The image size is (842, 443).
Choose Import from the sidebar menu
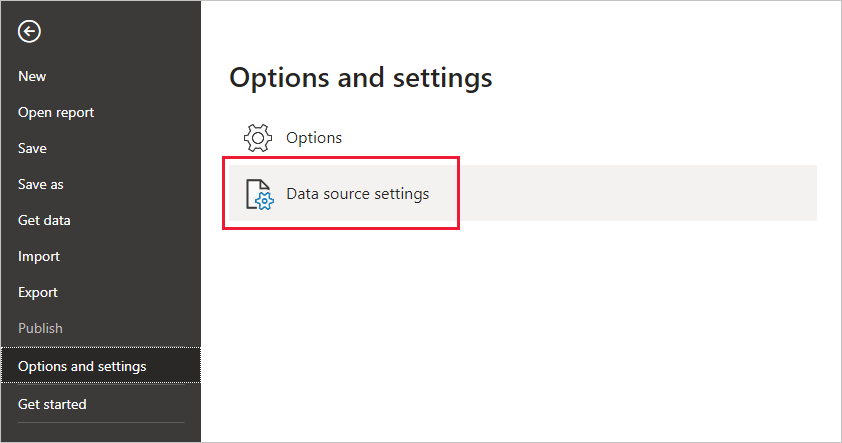39,256
